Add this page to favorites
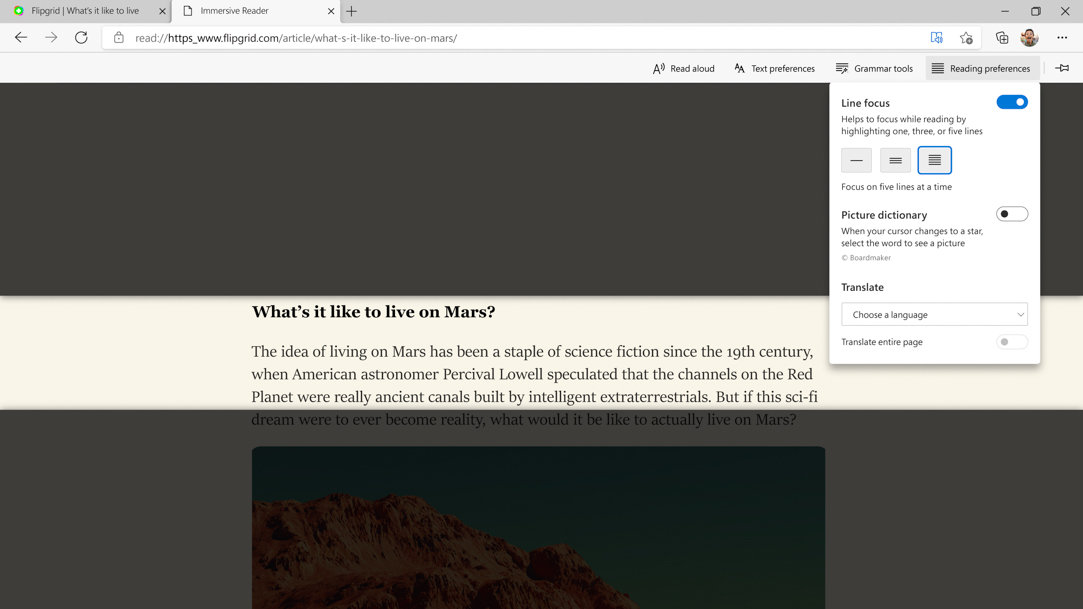The height and width of the screenshot is (609, 1083). pyautogui.click(x=966, y=38)
